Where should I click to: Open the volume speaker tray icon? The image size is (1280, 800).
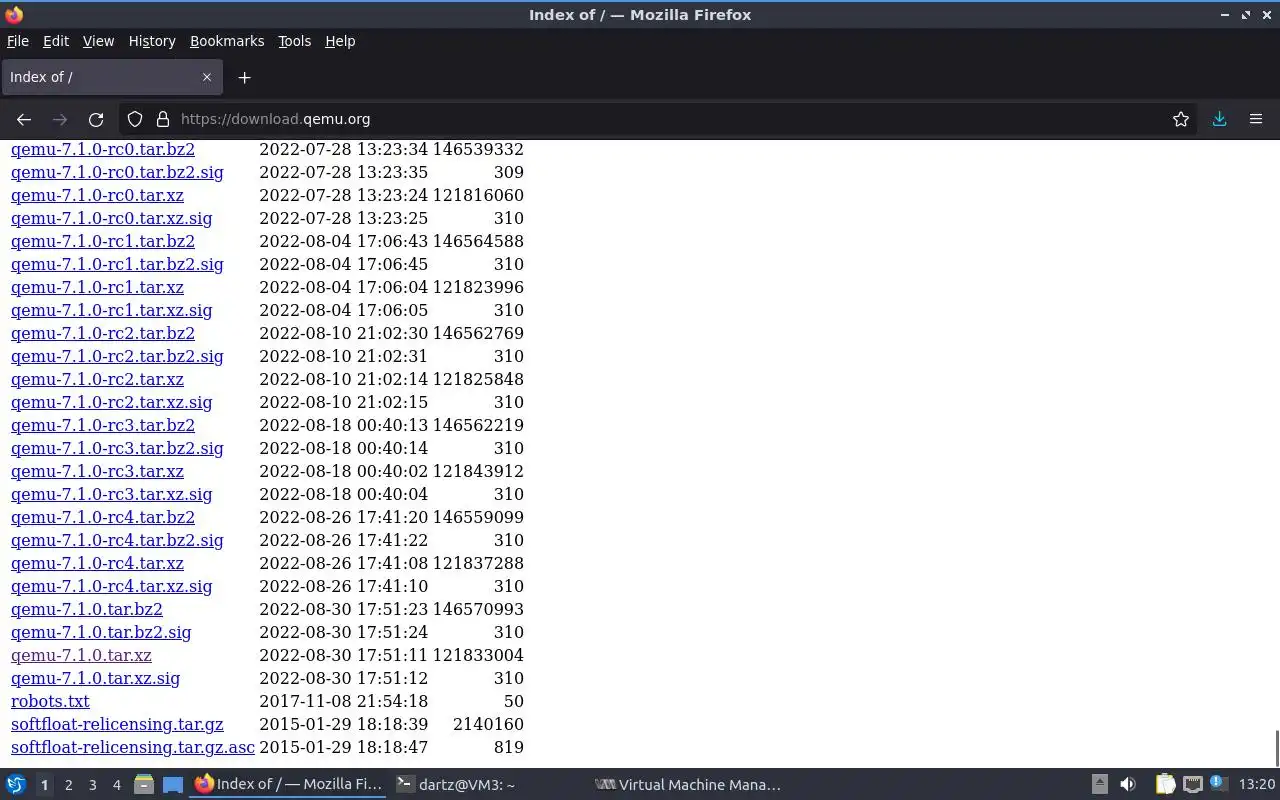tap(1128, 785)
